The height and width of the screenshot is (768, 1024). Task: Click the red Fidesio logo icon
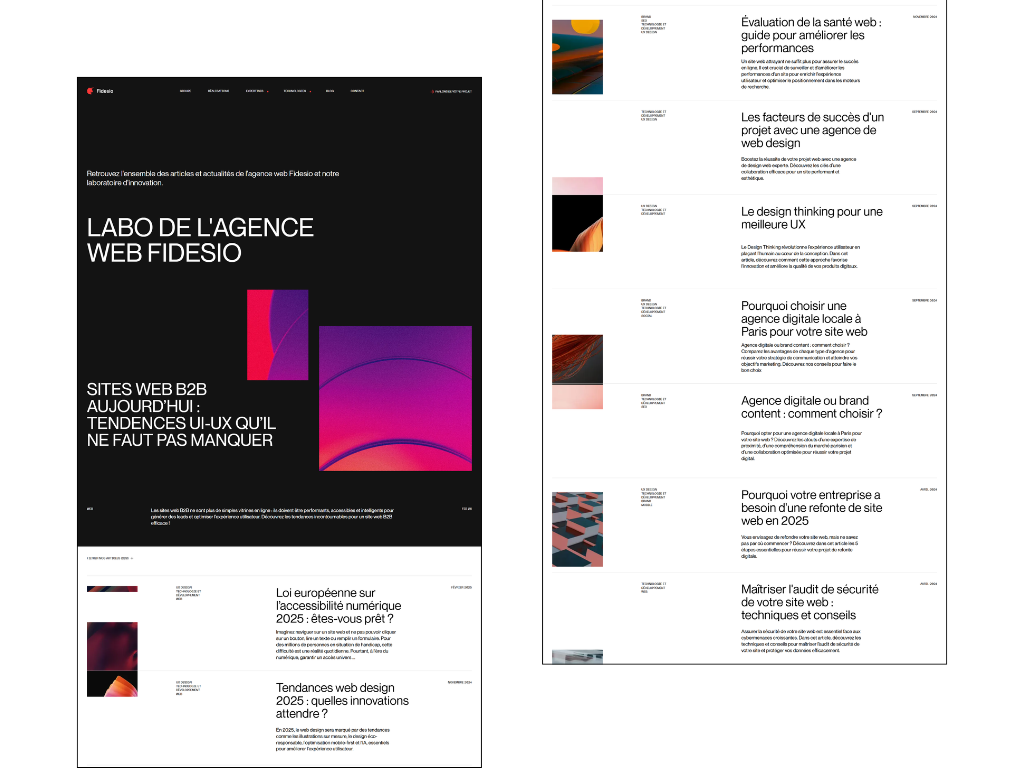(90, 92)
